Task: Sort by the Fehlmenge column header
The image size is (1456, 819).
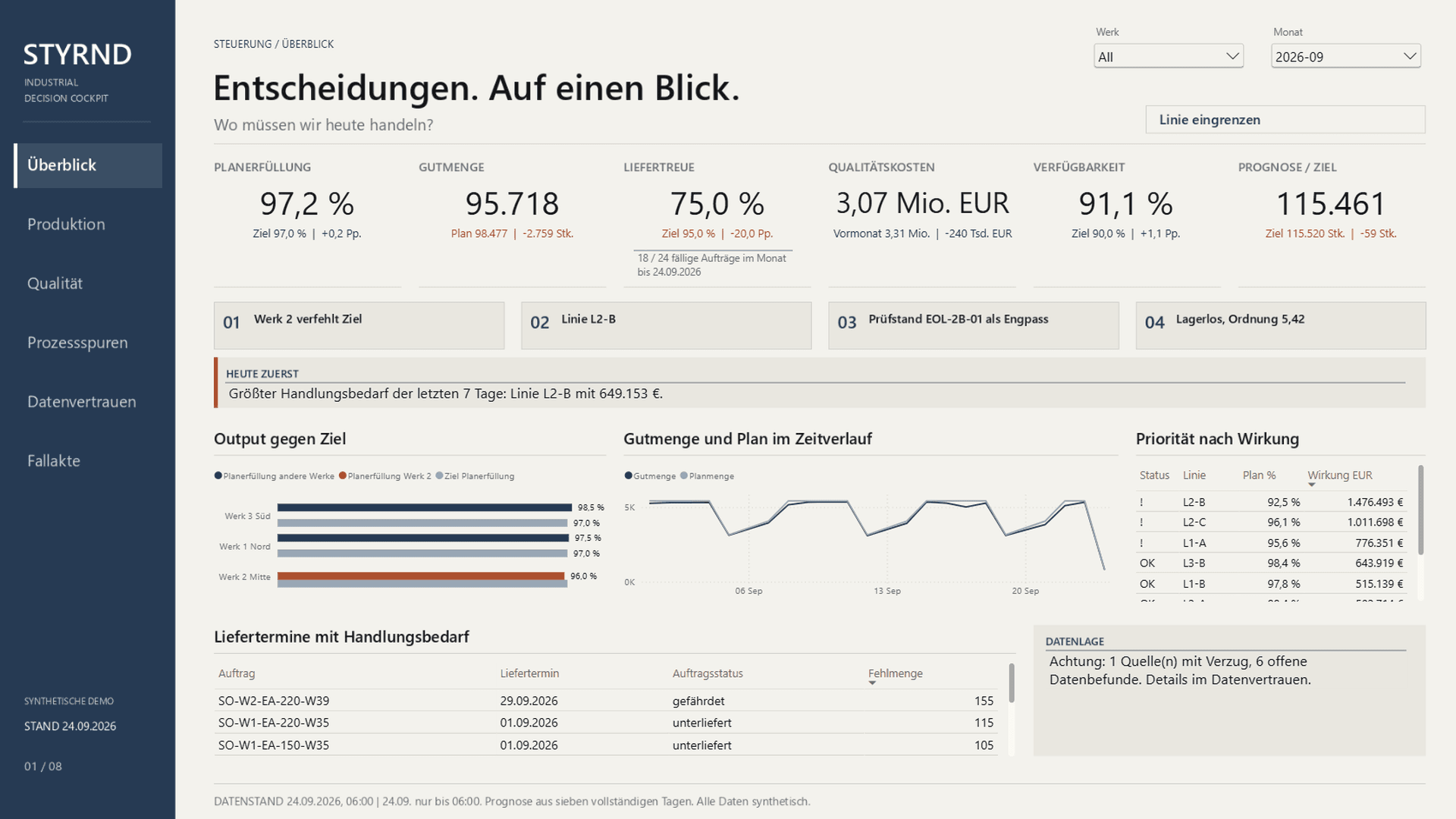Action: 895,673
